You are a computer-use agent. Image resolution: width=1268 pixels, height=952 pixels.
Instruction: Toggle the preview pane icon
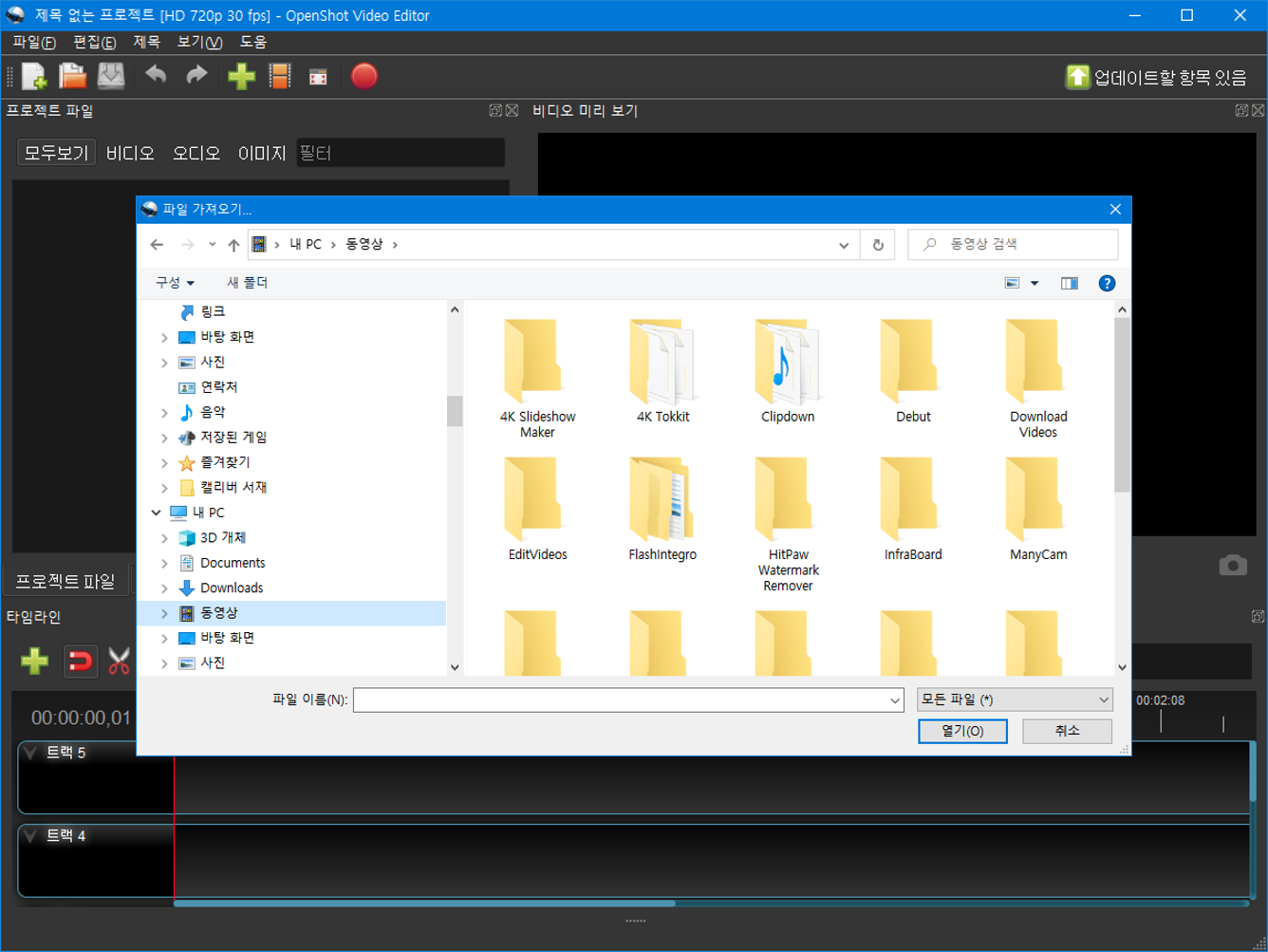pyautogui.click(x=1070, y=283)
